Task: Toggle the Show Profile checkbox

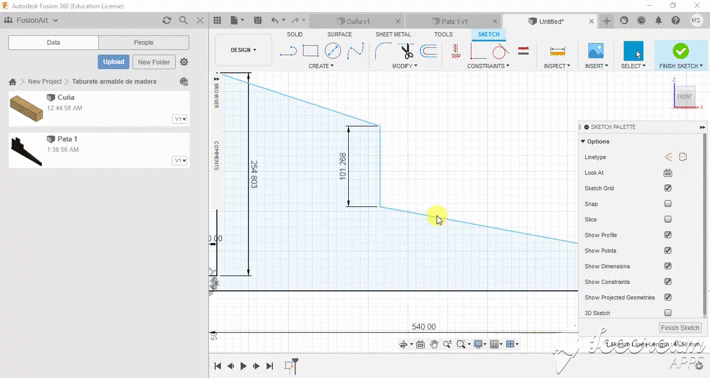Action: [x=667, y=234]
